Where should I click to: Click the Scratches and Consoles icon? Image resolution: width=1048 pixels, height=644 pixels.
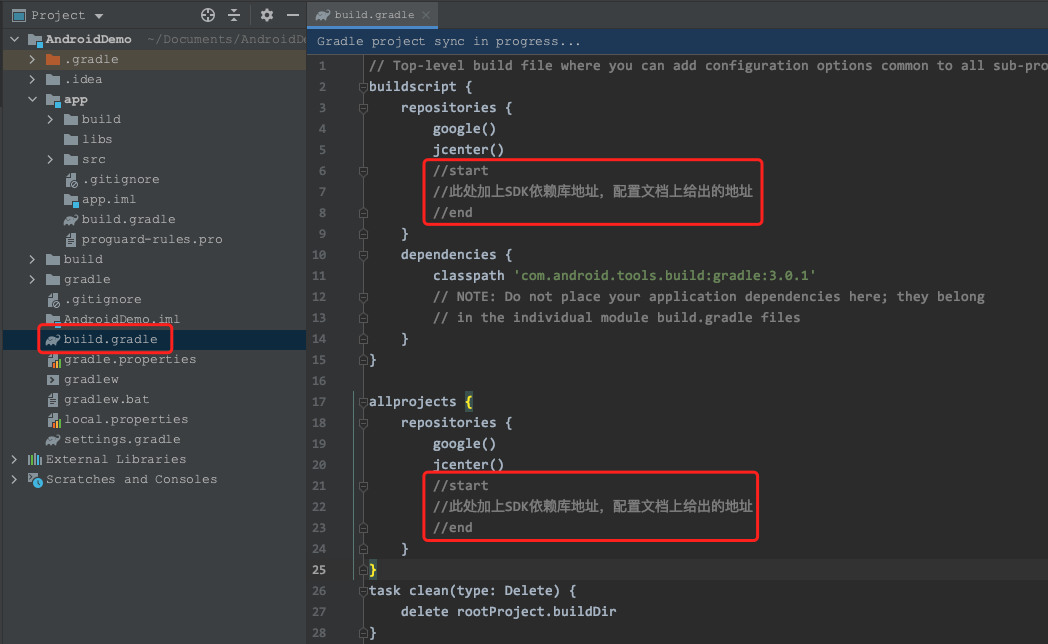(35, 480)
